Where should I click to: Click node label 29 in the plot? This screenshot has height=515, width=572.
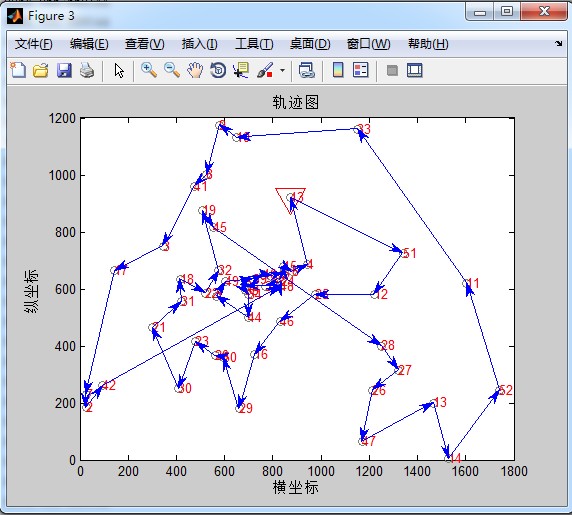click(x=246, y=408)
